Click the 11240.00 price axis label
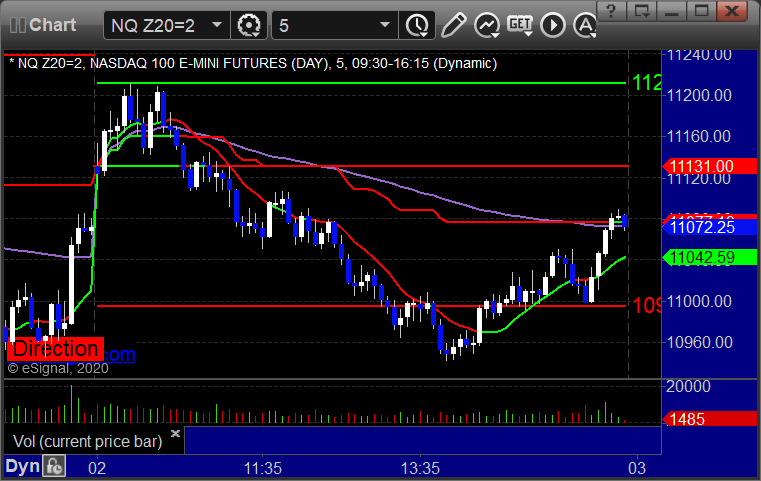This screenshot has width=761, height=481. (x=699, y=55)
